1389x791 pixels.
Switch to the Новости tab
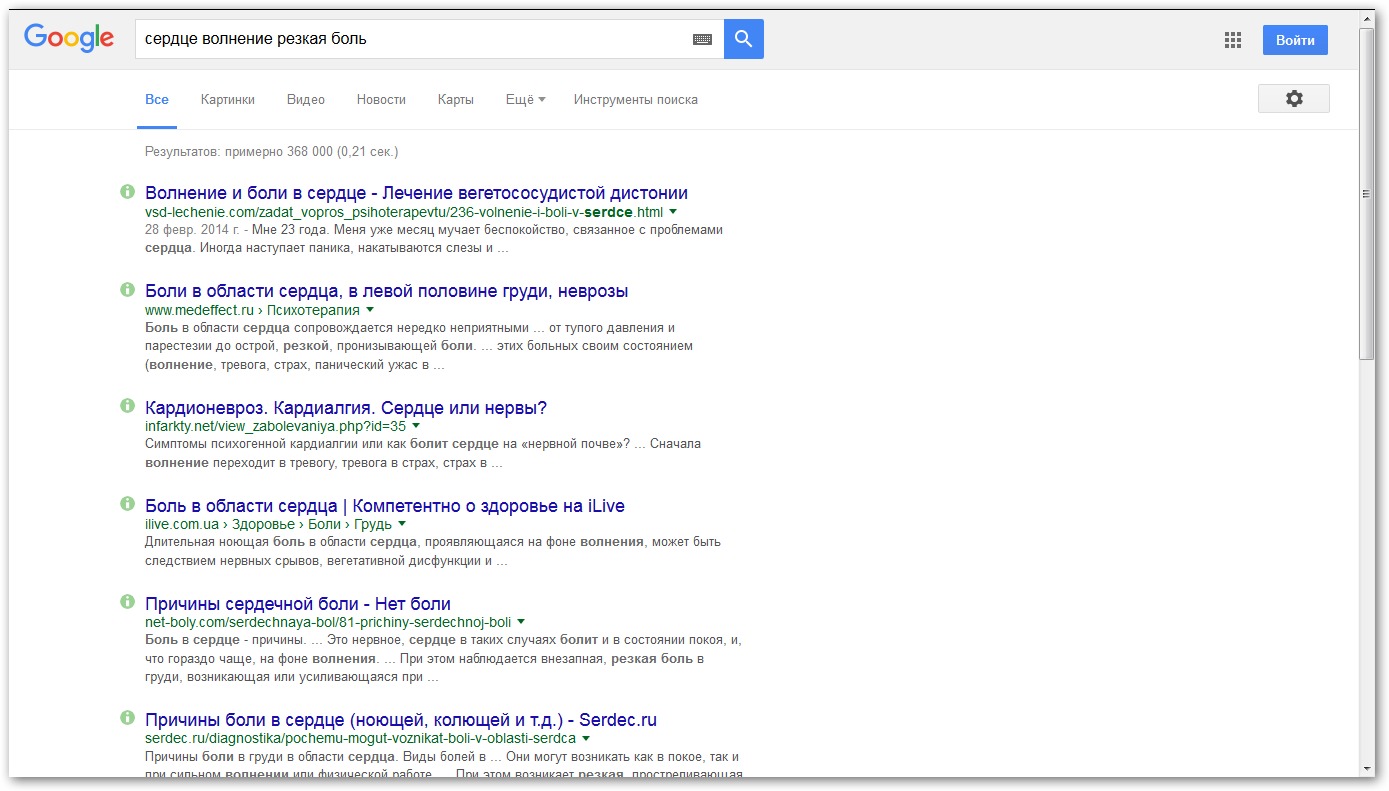tap(381, 100)
